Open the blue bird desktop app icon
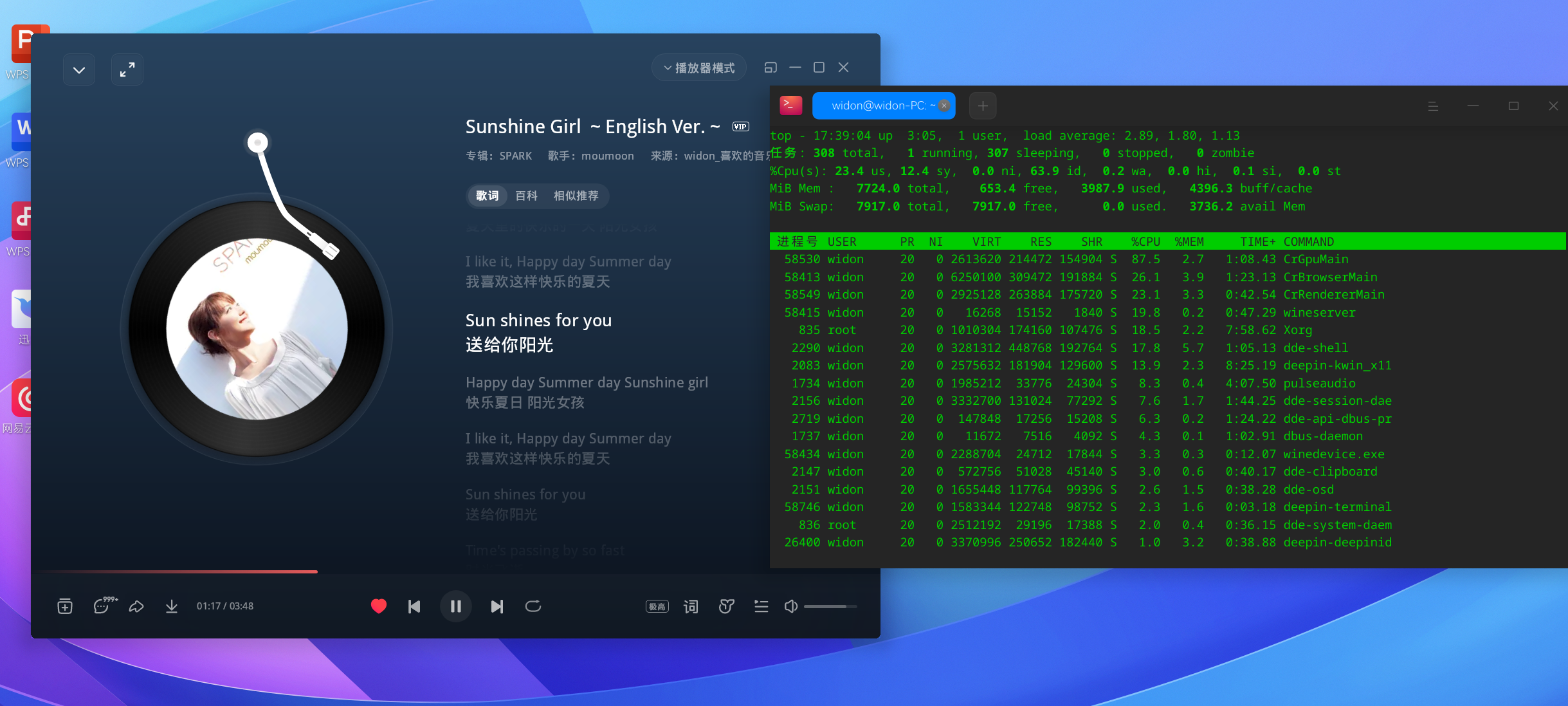This screenshot has width=1568, height=706. pyautogui.click(x=21, y=310)
